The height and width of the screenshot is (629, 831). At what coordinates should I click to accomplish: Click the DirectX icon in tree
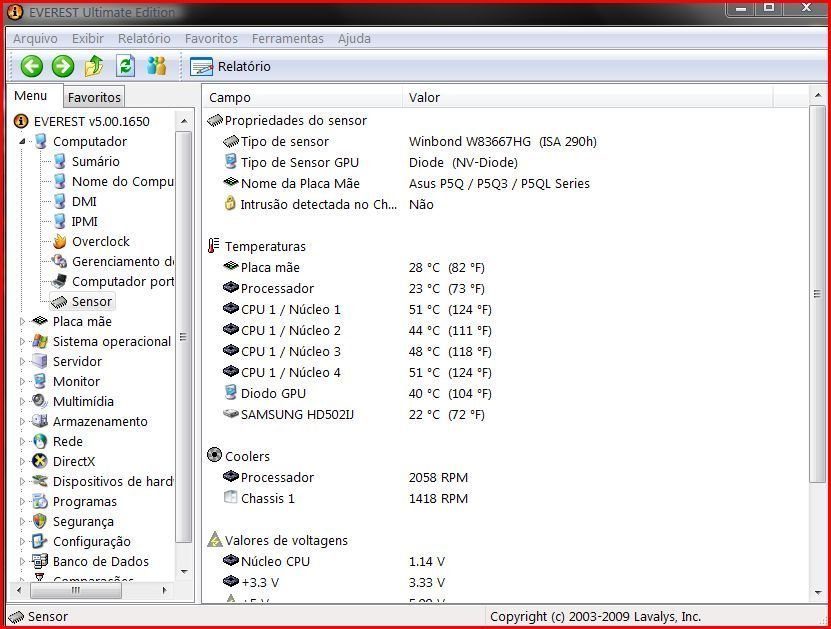[x=40, y=462]
